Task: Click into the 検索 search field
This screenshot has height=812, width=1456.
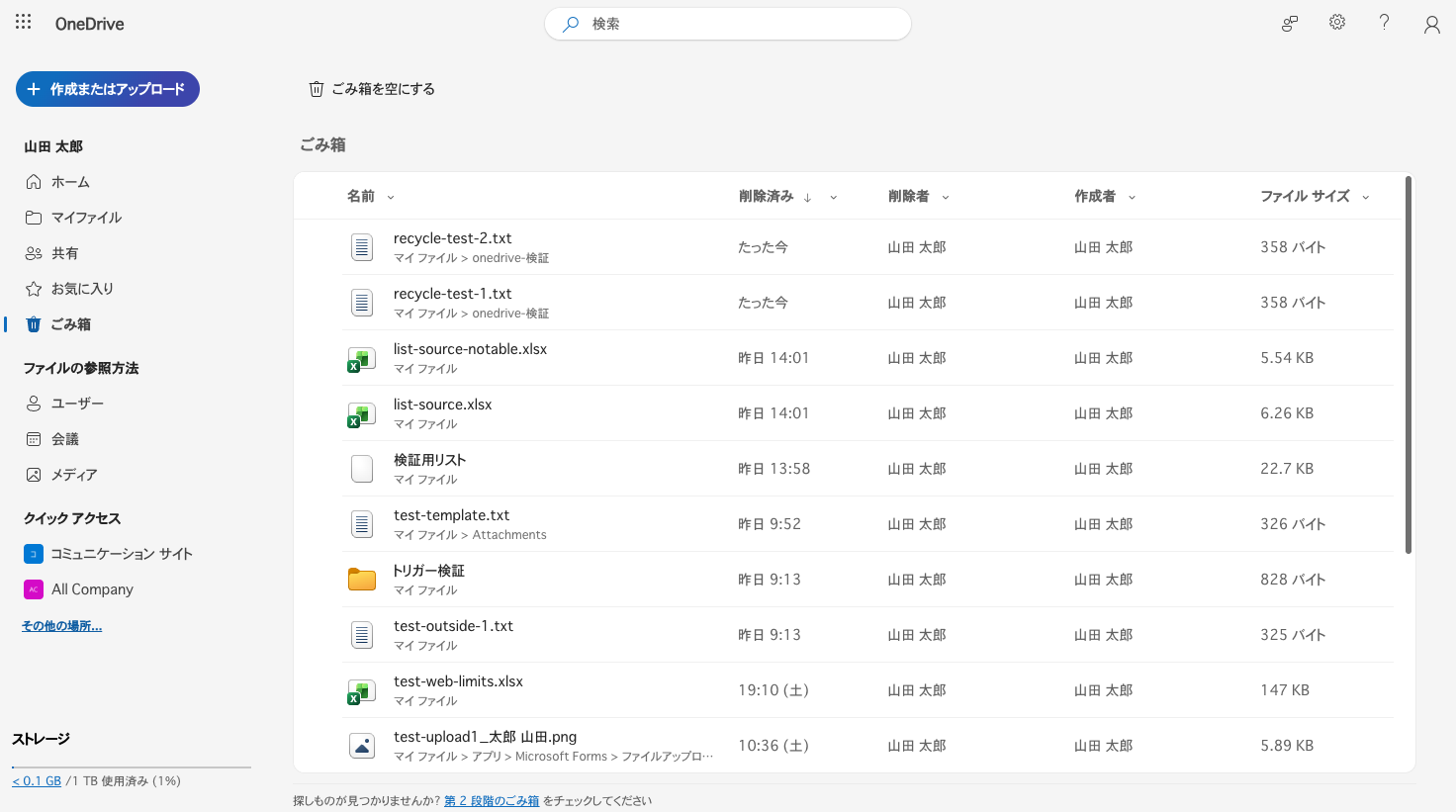Action: [x=728, y=24]
